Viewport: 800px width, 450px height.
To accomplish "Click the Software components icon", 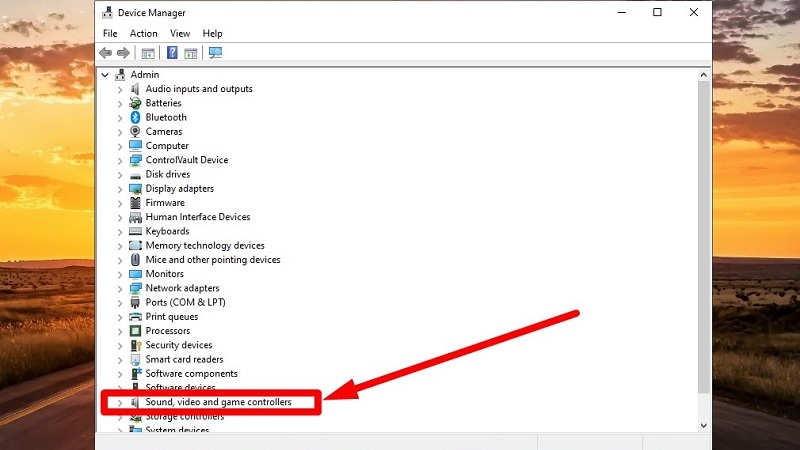I will [136, 374].
